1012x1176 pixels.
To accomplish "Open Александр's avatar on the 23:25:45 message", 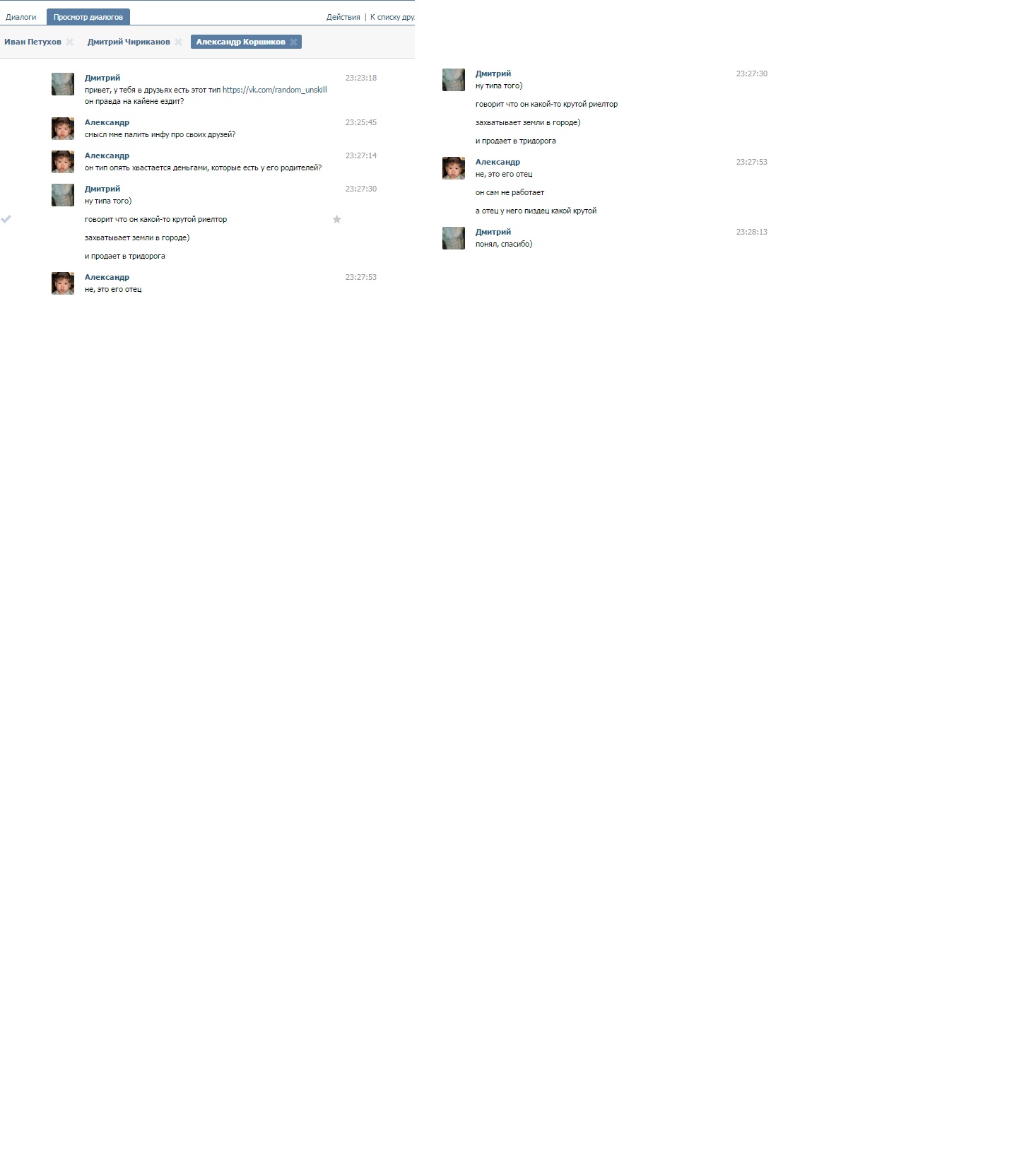I will [x=63, y=129].
